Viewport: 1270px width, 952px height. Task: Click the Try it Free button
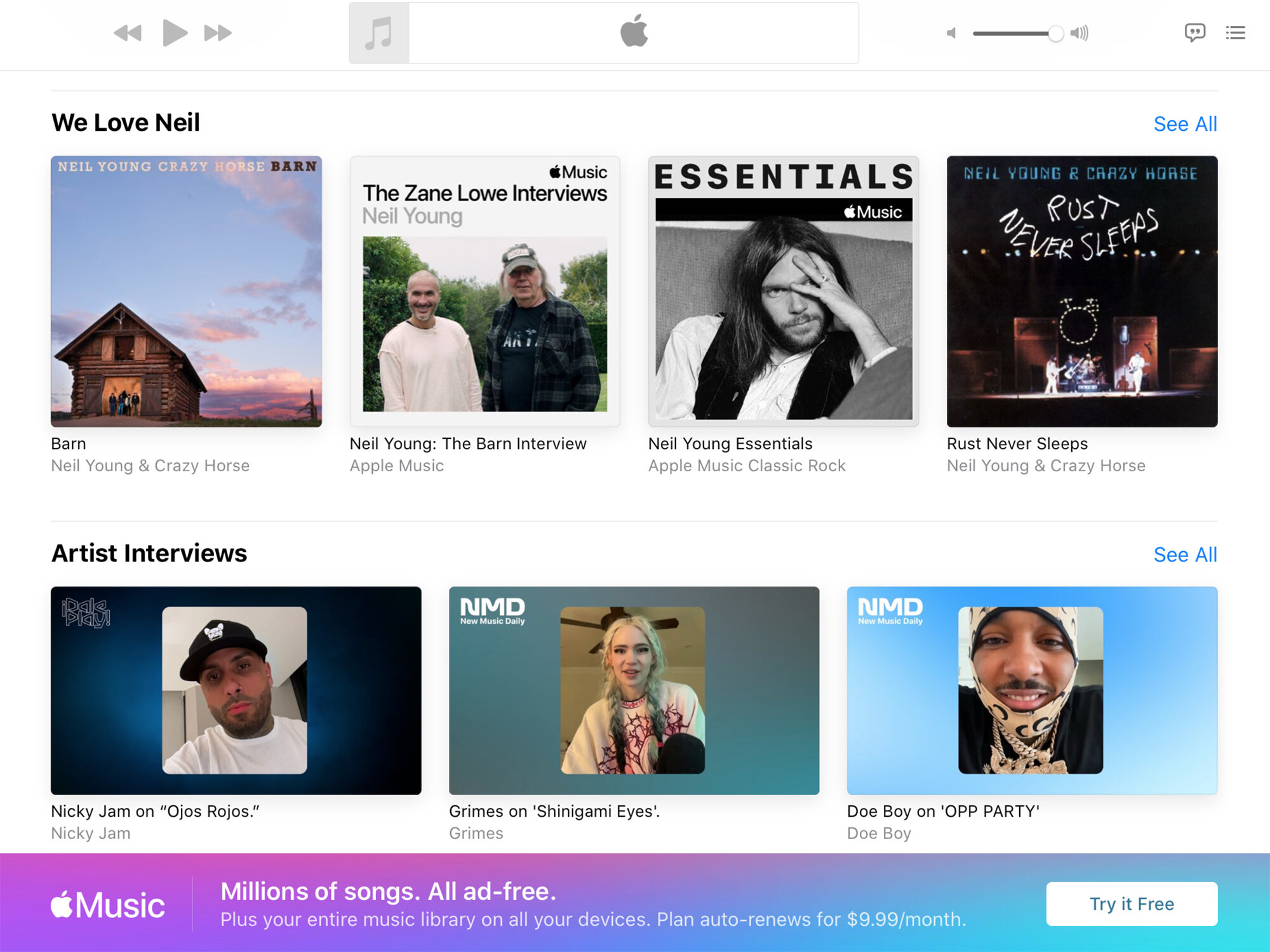pos(1132,904)
